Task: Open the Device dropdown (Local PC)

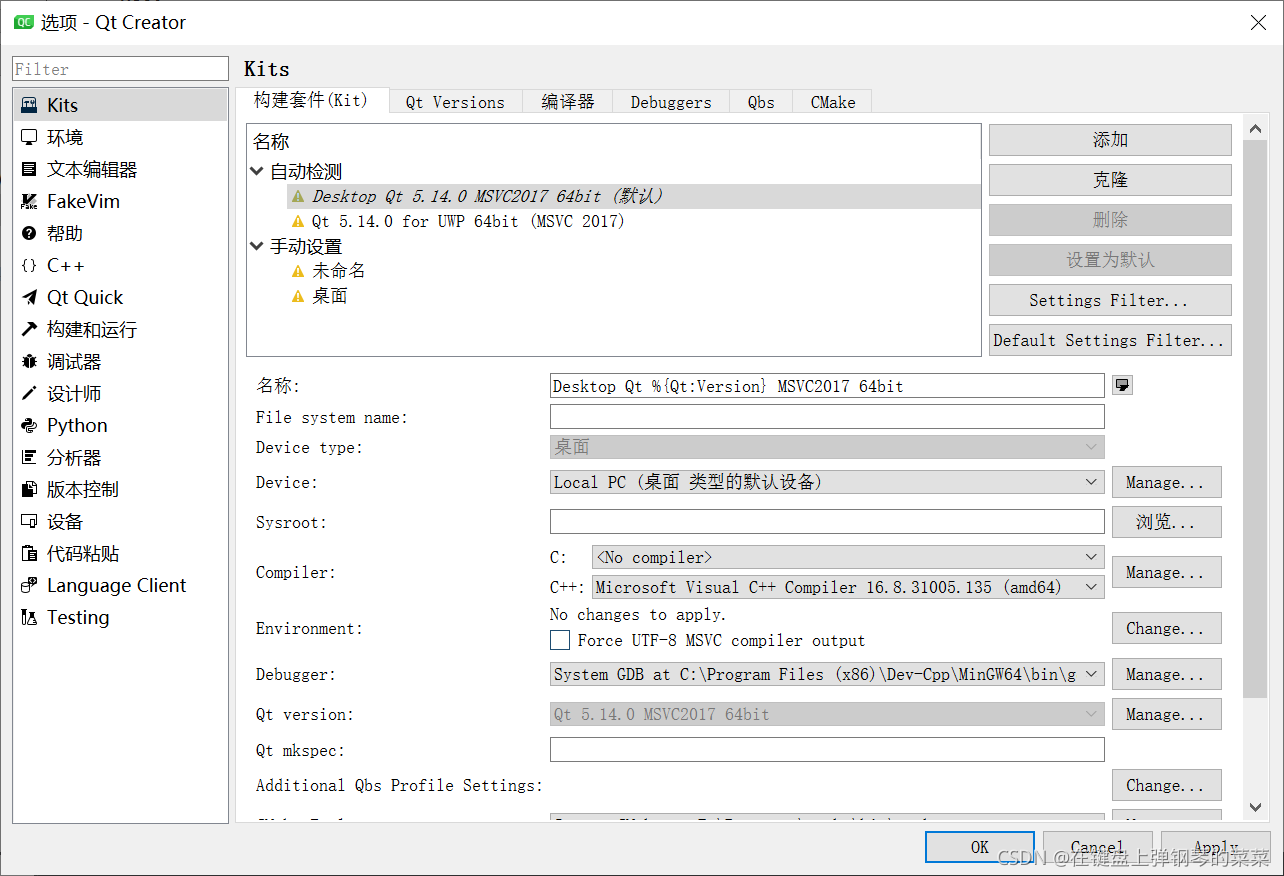Action: (827, 482)
